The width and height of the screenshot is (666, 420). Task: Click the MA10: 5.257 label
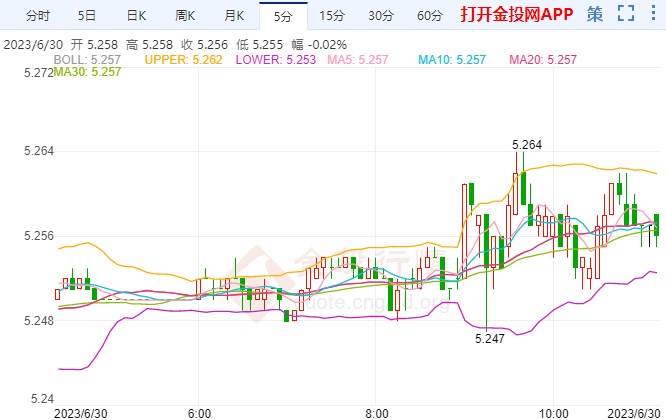tap(452, 59)
